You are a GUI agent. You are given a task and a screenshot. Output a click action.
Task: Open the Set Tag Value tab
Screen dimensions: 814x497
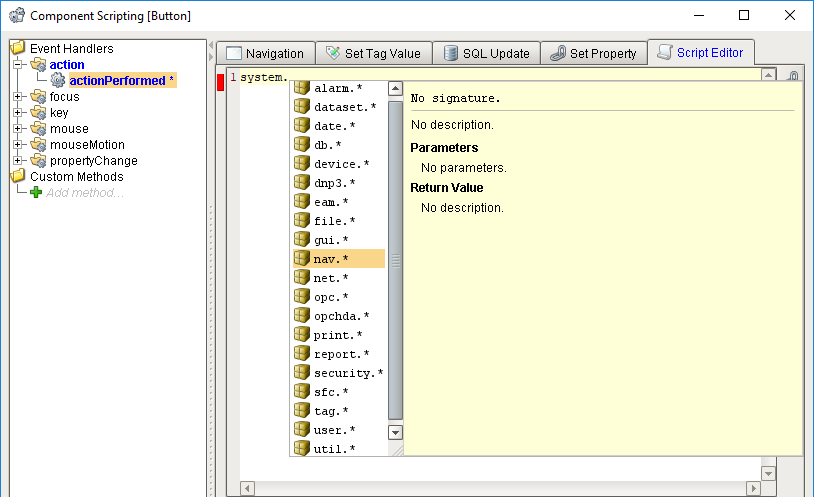coord(374,53)
